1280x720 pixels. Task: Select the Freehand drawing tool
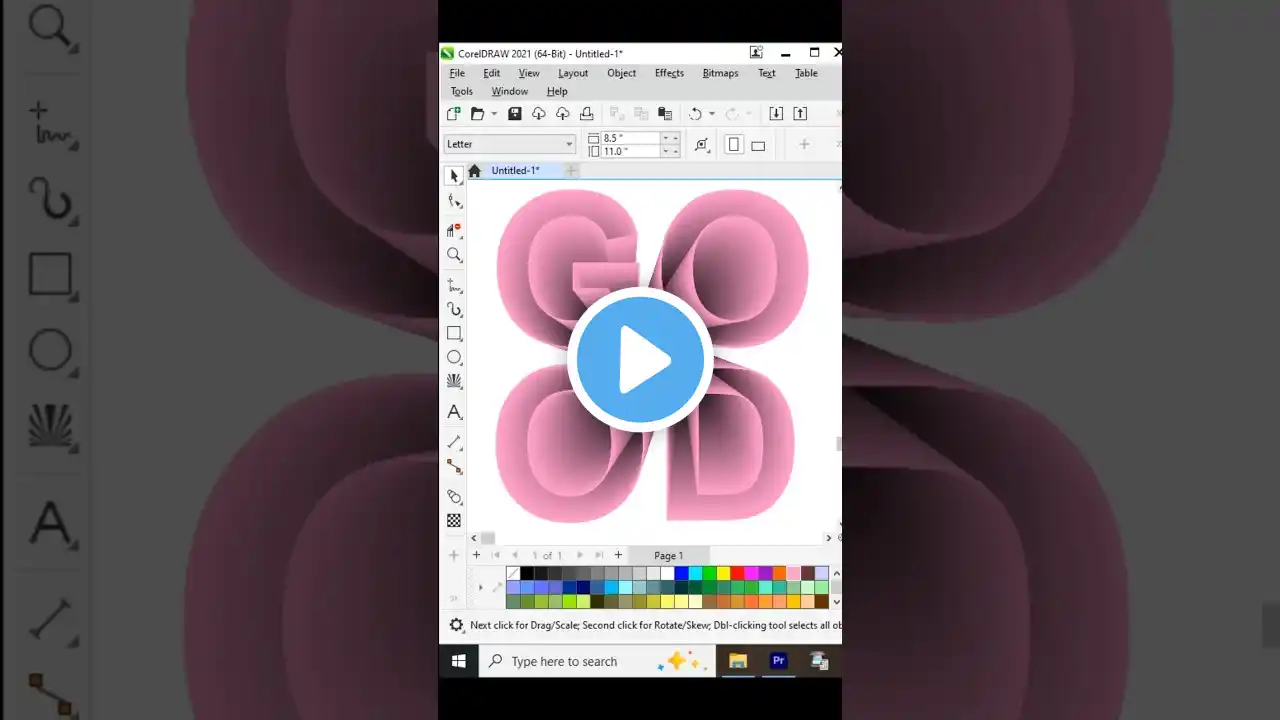tap(454, 285)
